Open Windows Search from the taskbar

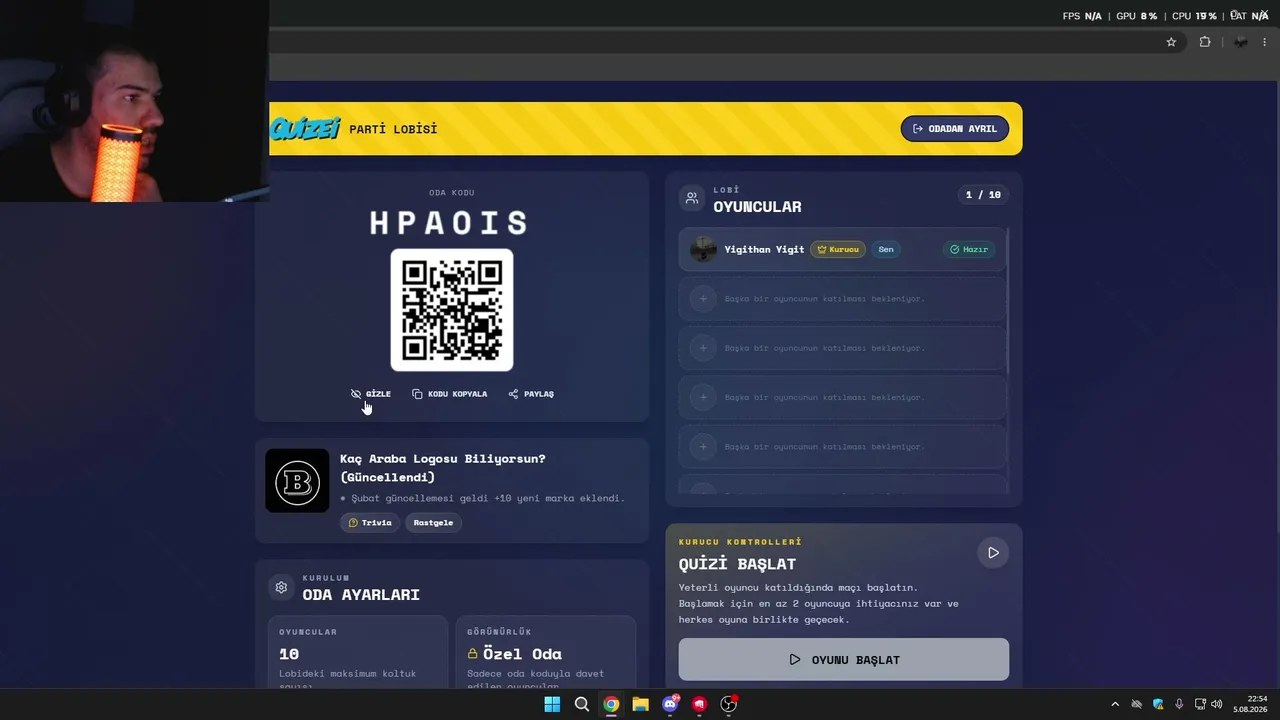[x=582, y=704]
